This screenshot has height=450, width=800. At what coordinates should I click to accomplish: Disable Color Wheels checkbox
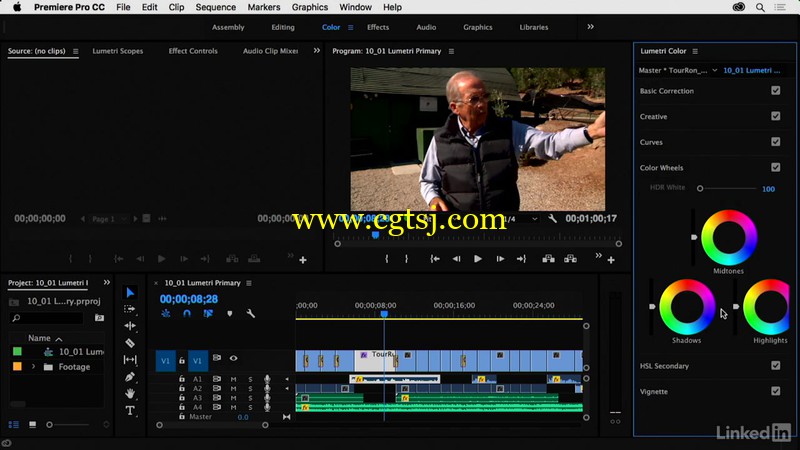point(776,167)
